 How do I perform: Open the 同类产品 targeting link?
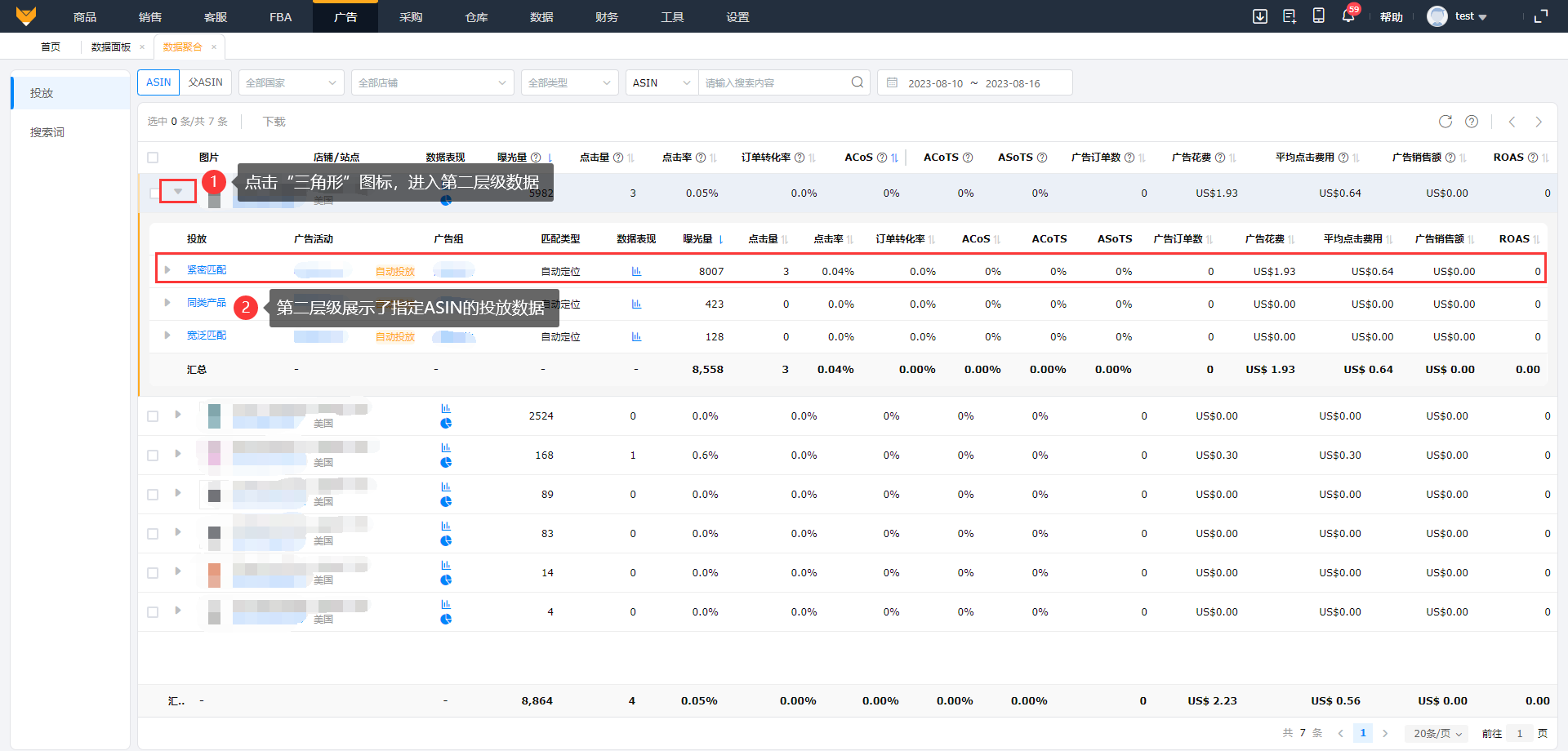(x=206, y=303)
